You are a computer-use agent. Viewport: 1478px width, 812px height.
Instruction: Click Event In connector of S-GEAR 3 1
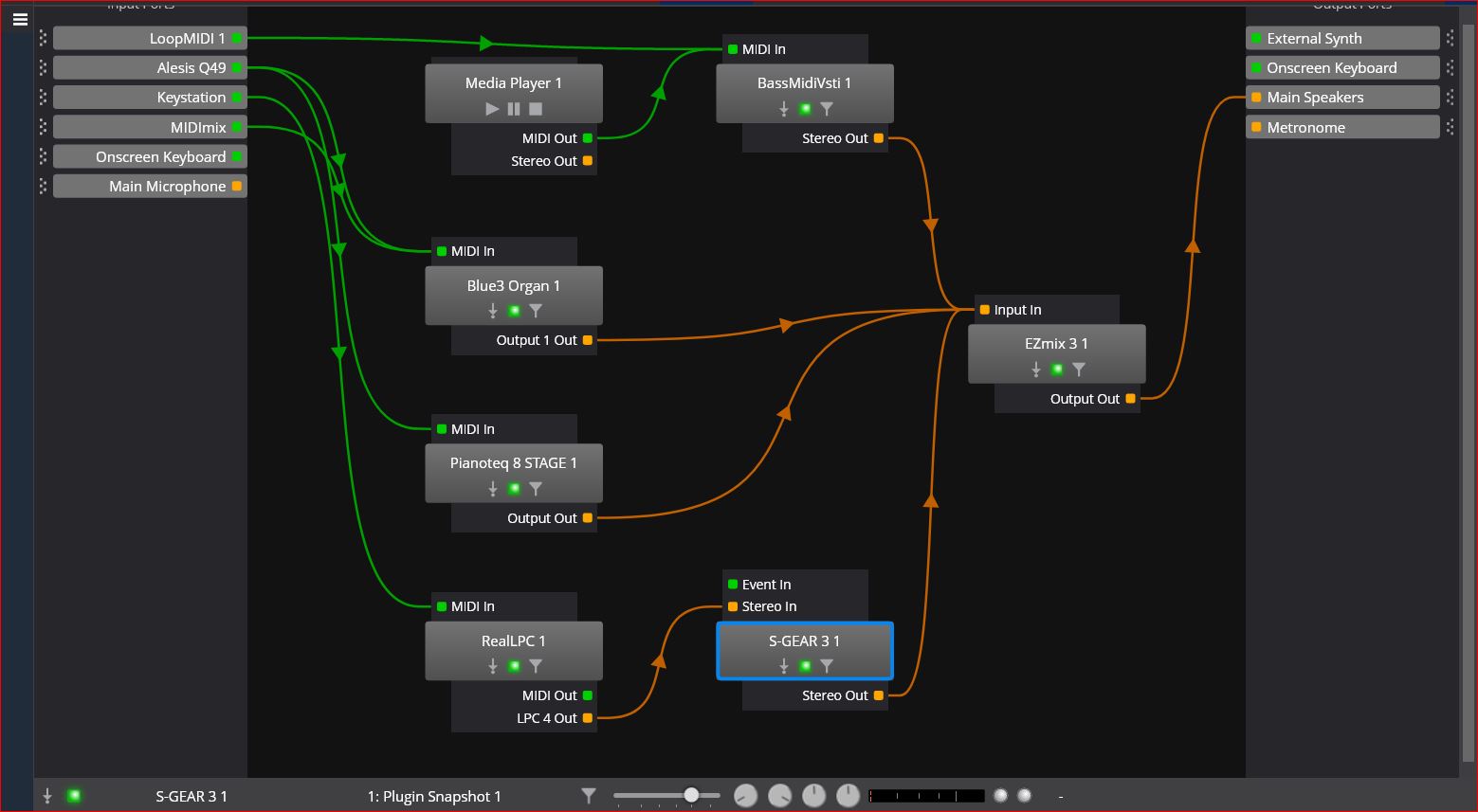[733, 585]
